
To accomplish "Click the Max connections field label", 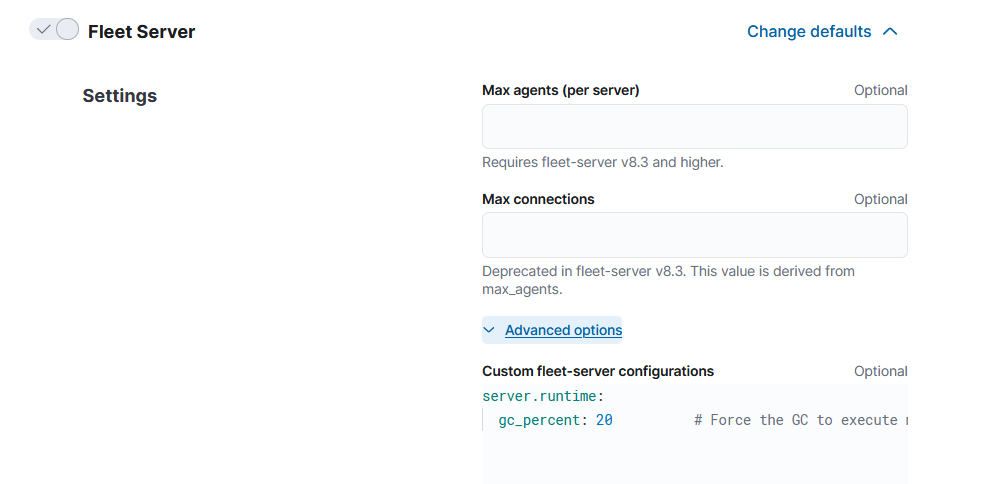I will click(x=538, y=199).
